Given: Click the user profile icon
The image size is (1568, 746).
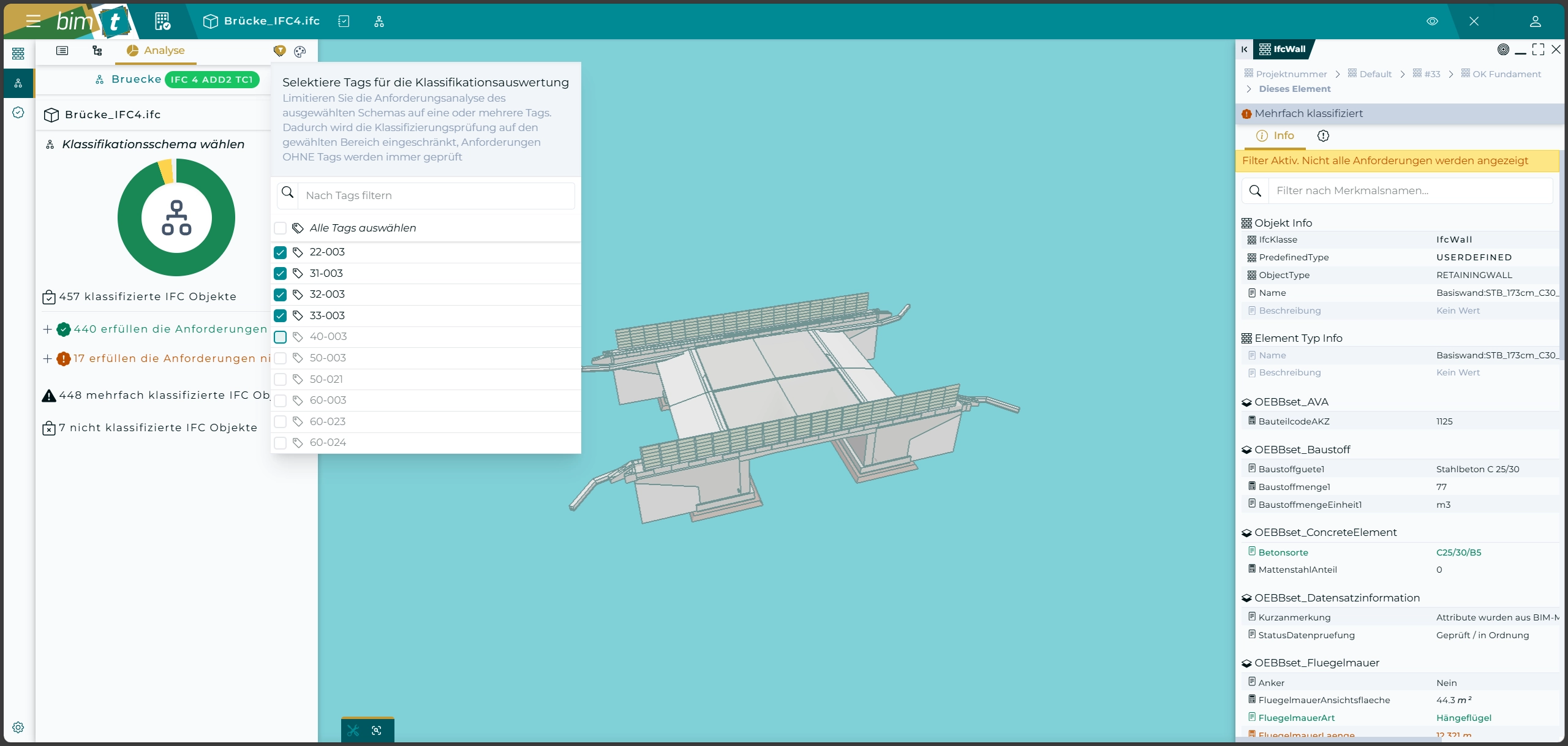Looking at the screenshot, I should (x=1535, y=21).
